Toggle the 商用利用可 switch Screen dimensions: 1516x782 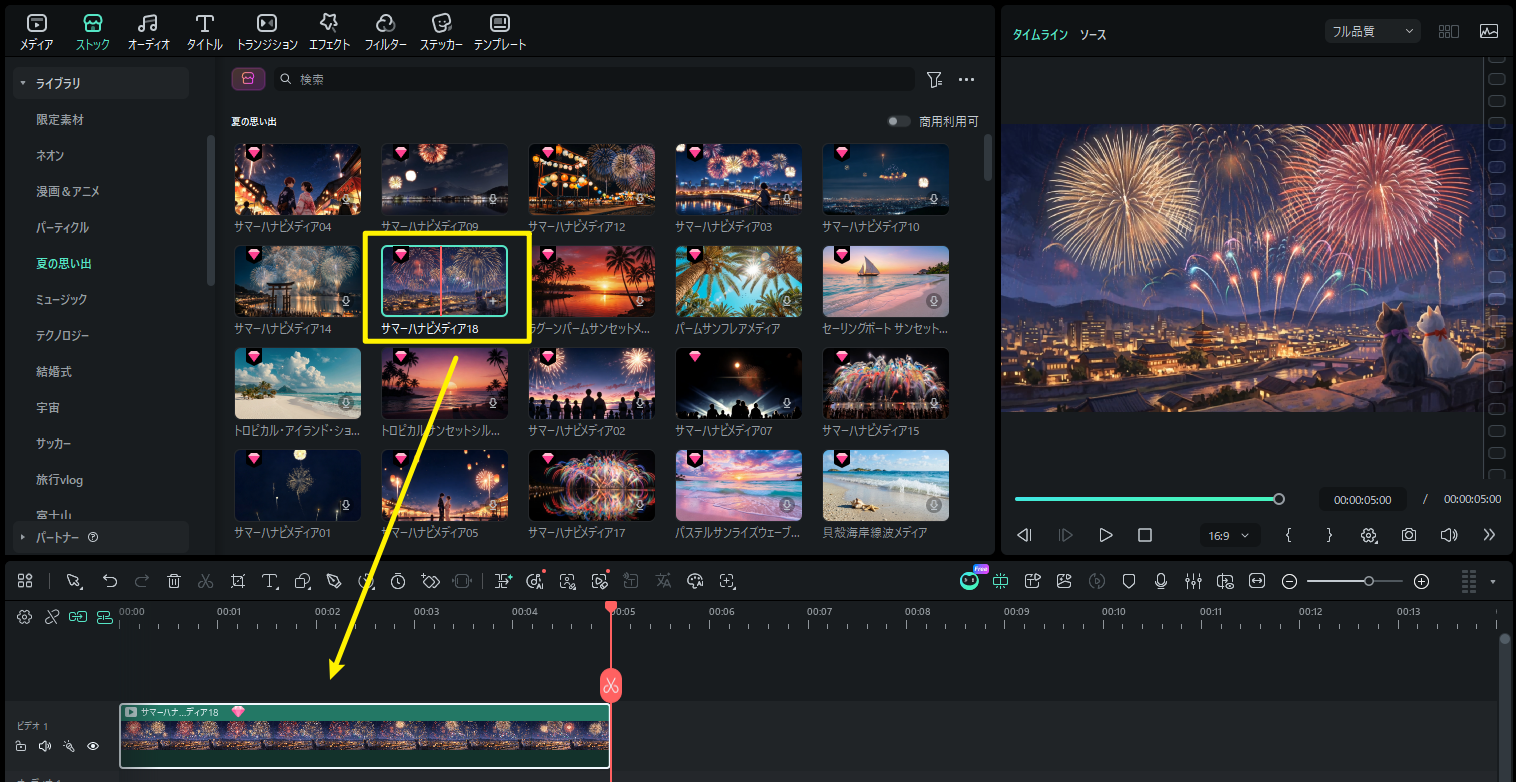(898, 121)
